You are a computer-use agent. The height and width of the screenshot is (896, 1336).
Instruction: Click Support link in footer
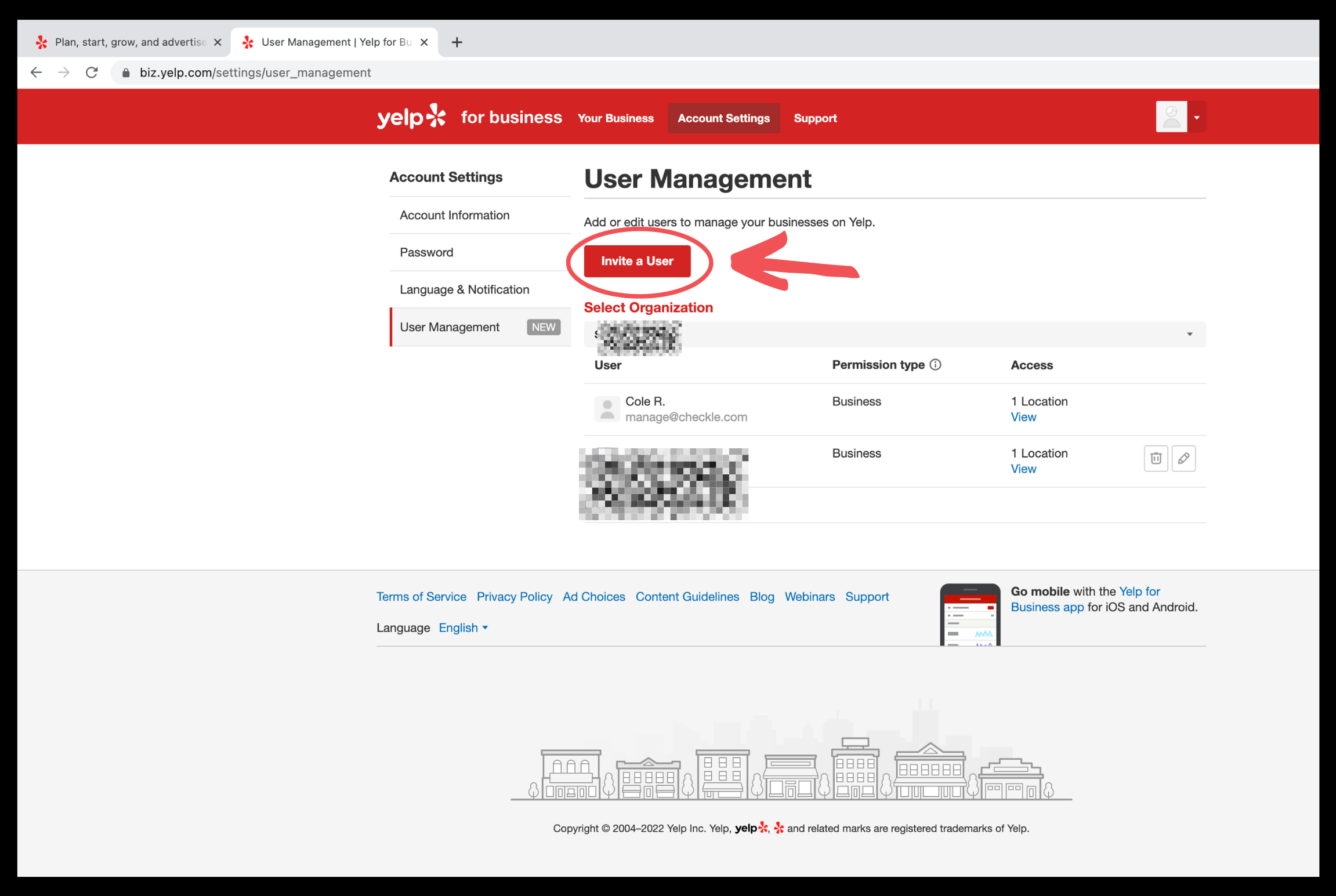pyautogui.click(x=867, y=597)
